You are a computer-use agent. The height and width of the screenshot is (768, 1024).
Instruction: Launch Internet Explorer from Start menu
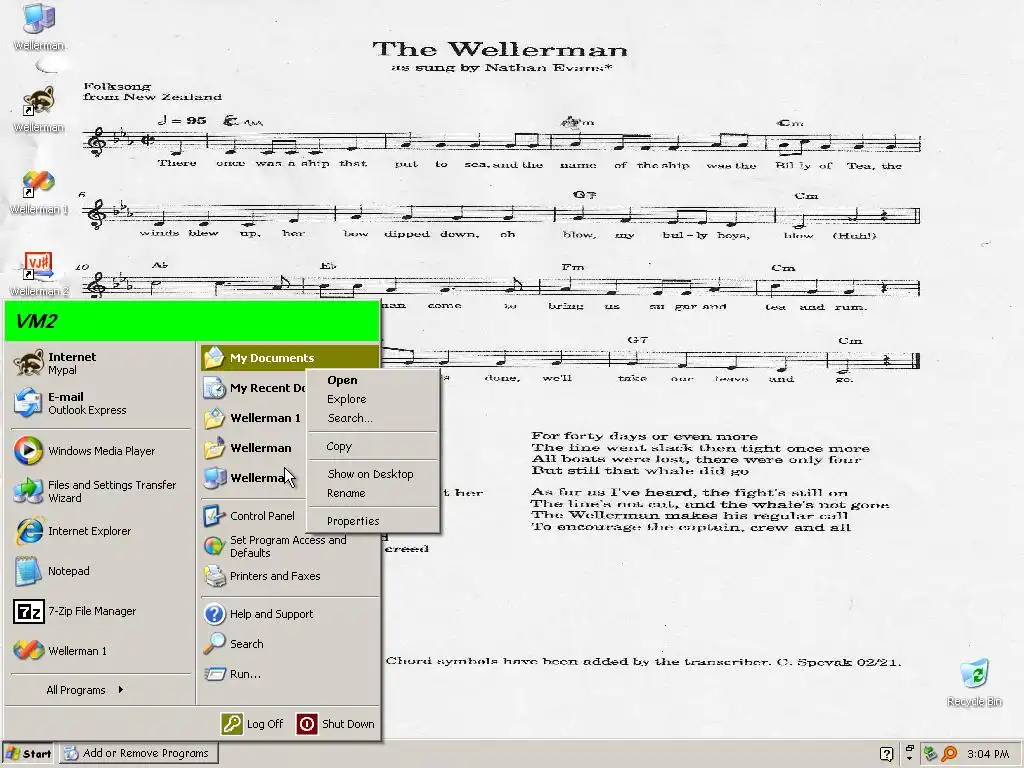coord(101,531)
